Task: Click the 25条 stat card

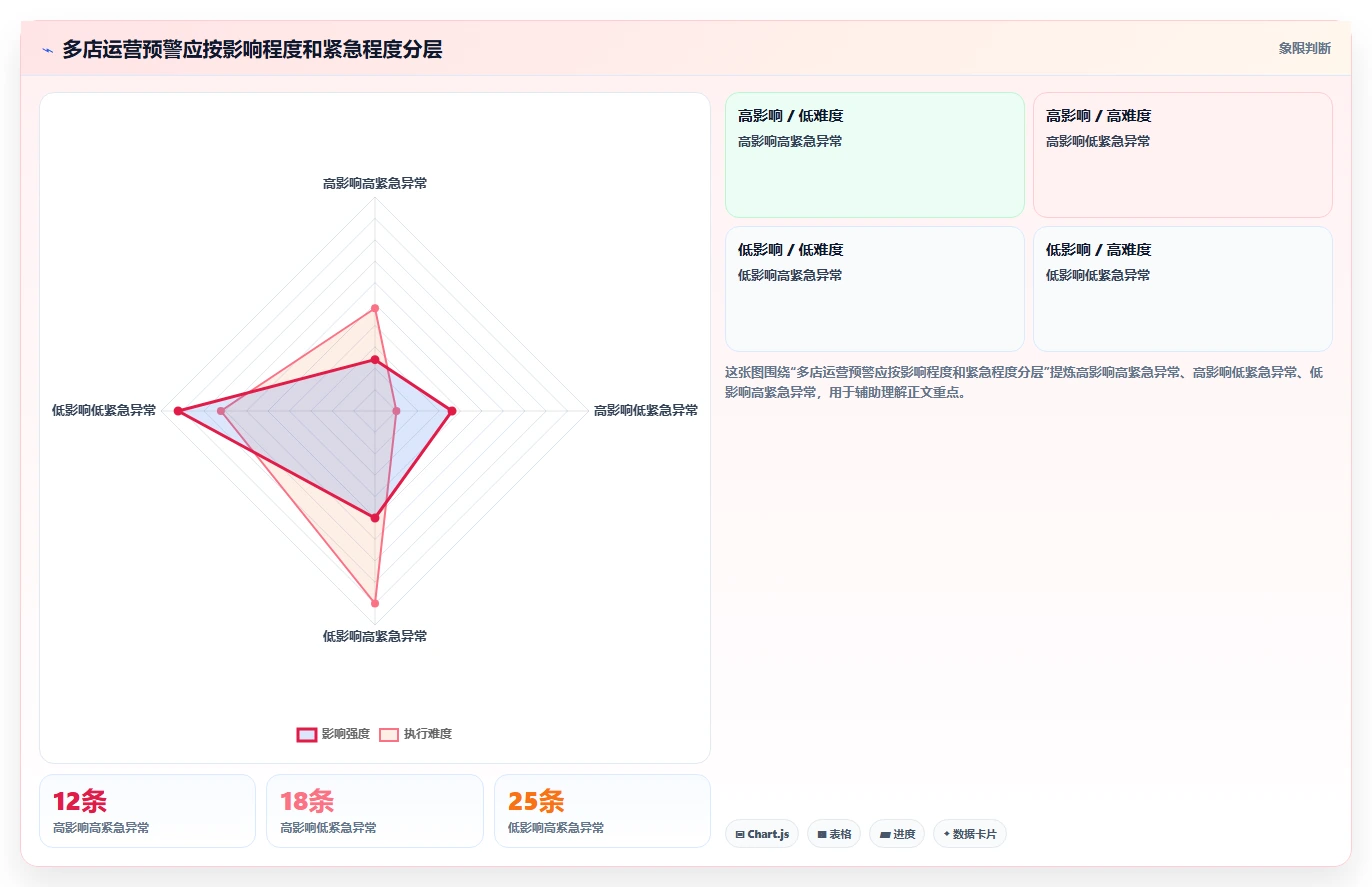Action: (x=602, y=811)
